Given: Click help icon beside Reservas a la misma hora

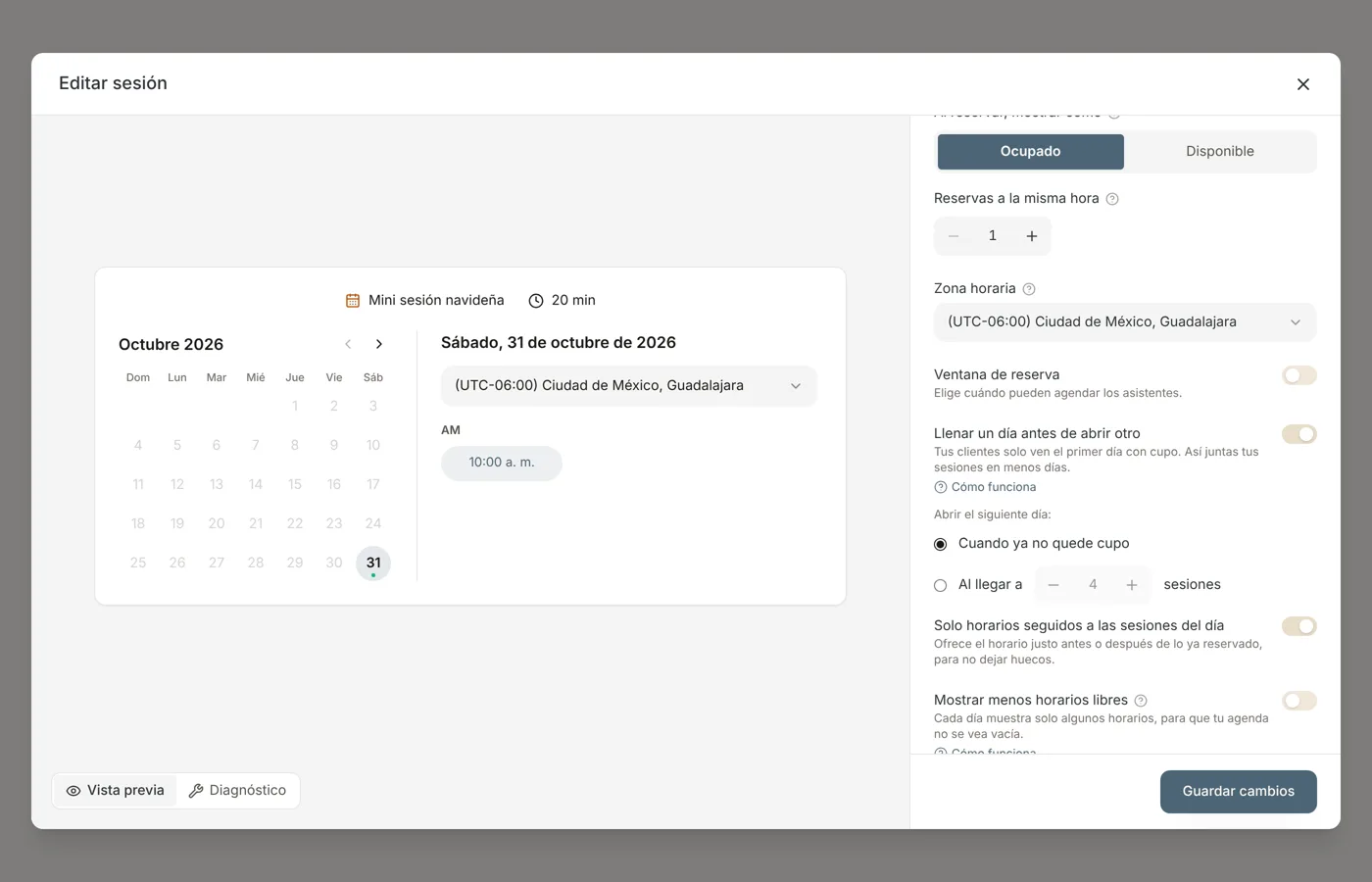Looking at the screenshot, I should tap(1112, 199).
